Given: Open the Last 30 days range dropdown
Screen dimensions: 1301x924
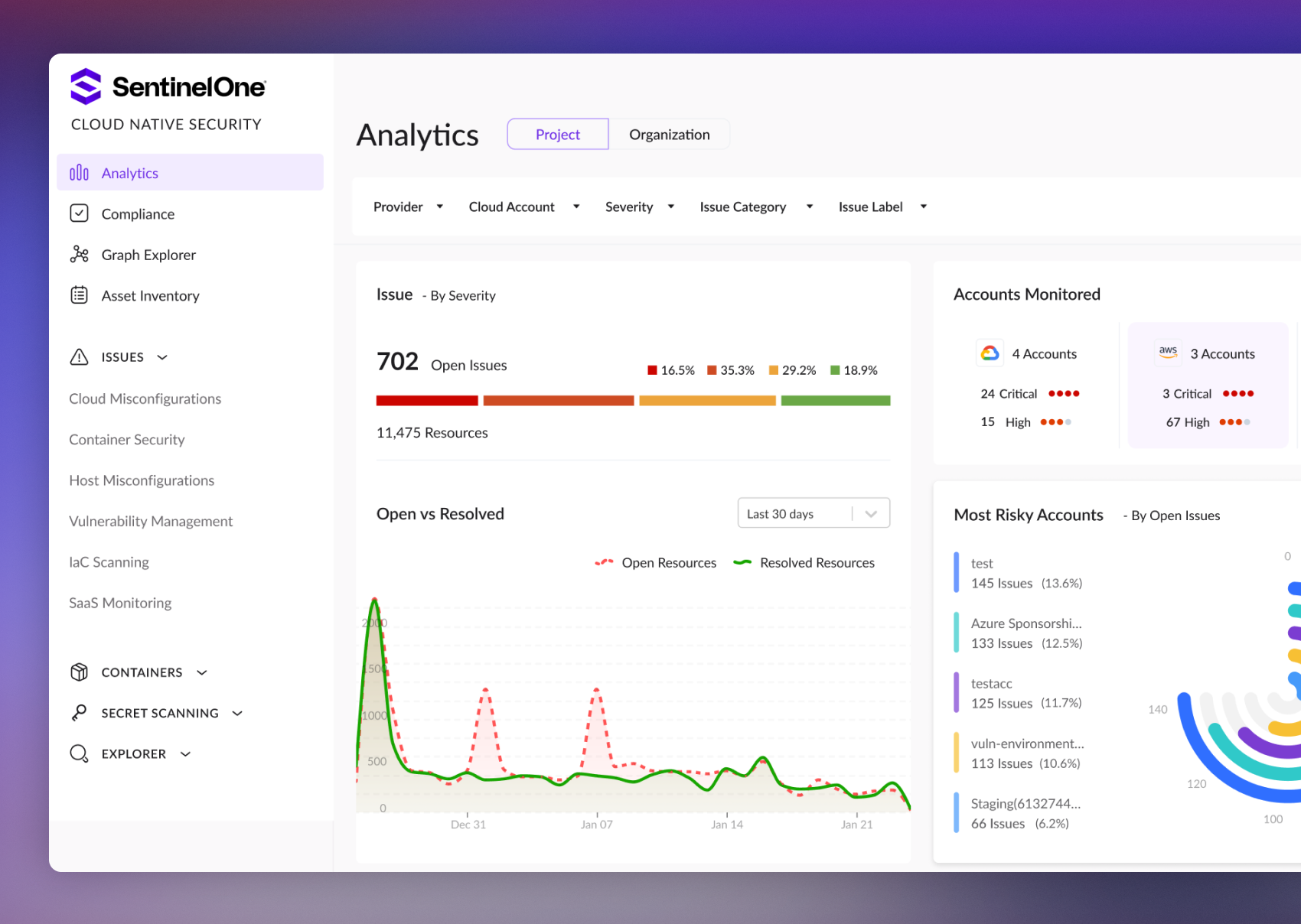Looking at the screenshot, I should click(813, 513).
